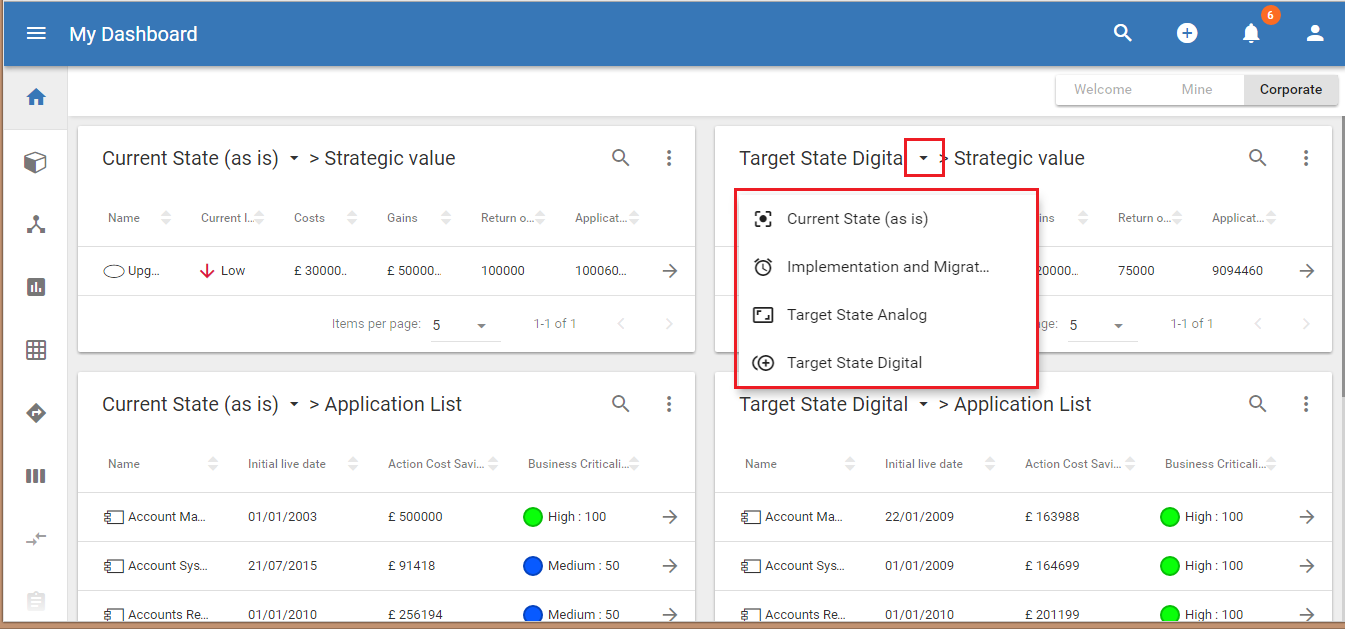
Task: Open the hamburger navigation menu
Action: 36,34
